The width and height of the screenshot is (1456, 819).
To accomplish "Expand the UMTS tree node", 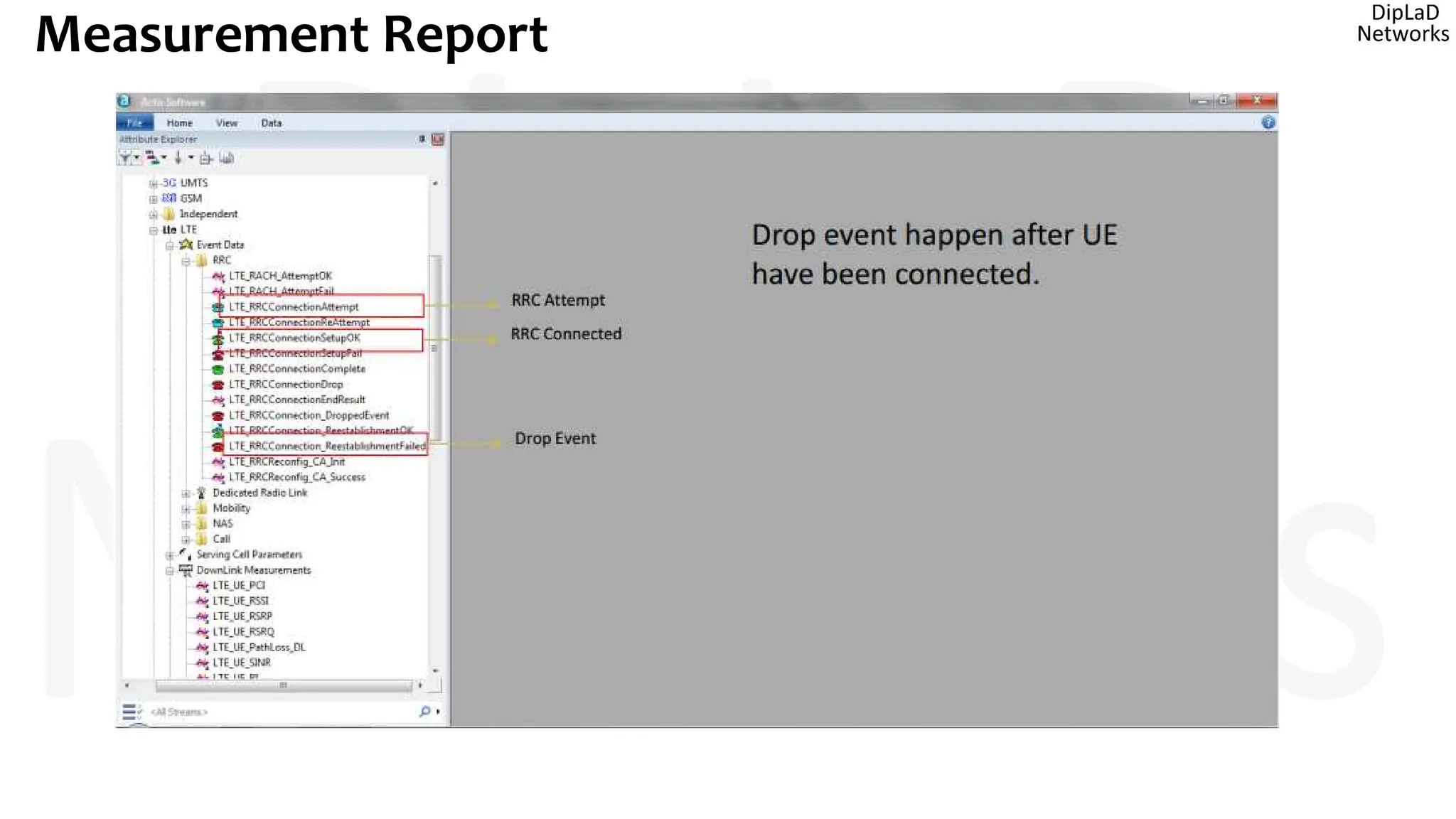I will (x=153, y=183).
